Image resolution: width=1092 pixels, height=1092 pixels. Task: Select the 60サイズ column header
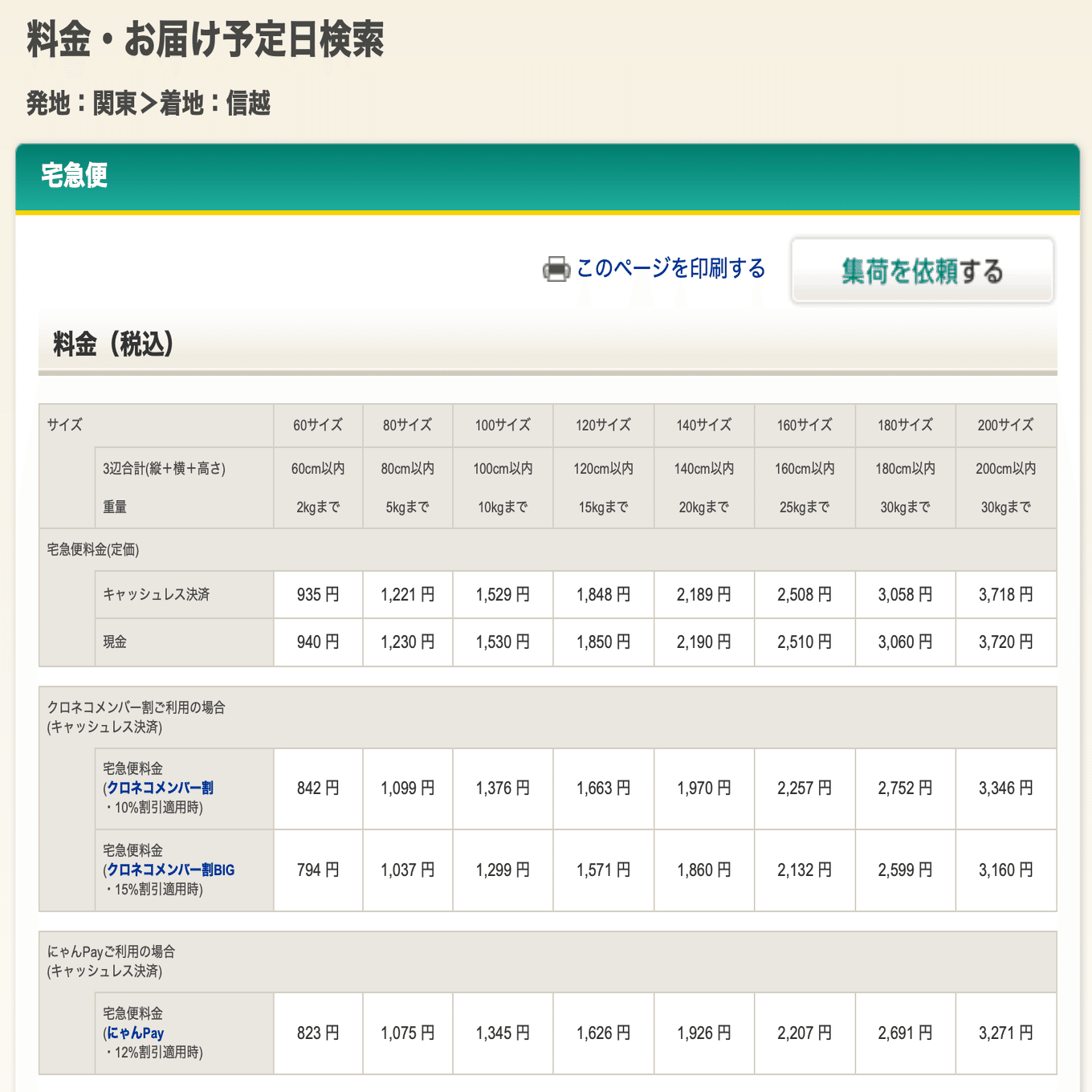[x=318, y=426]
